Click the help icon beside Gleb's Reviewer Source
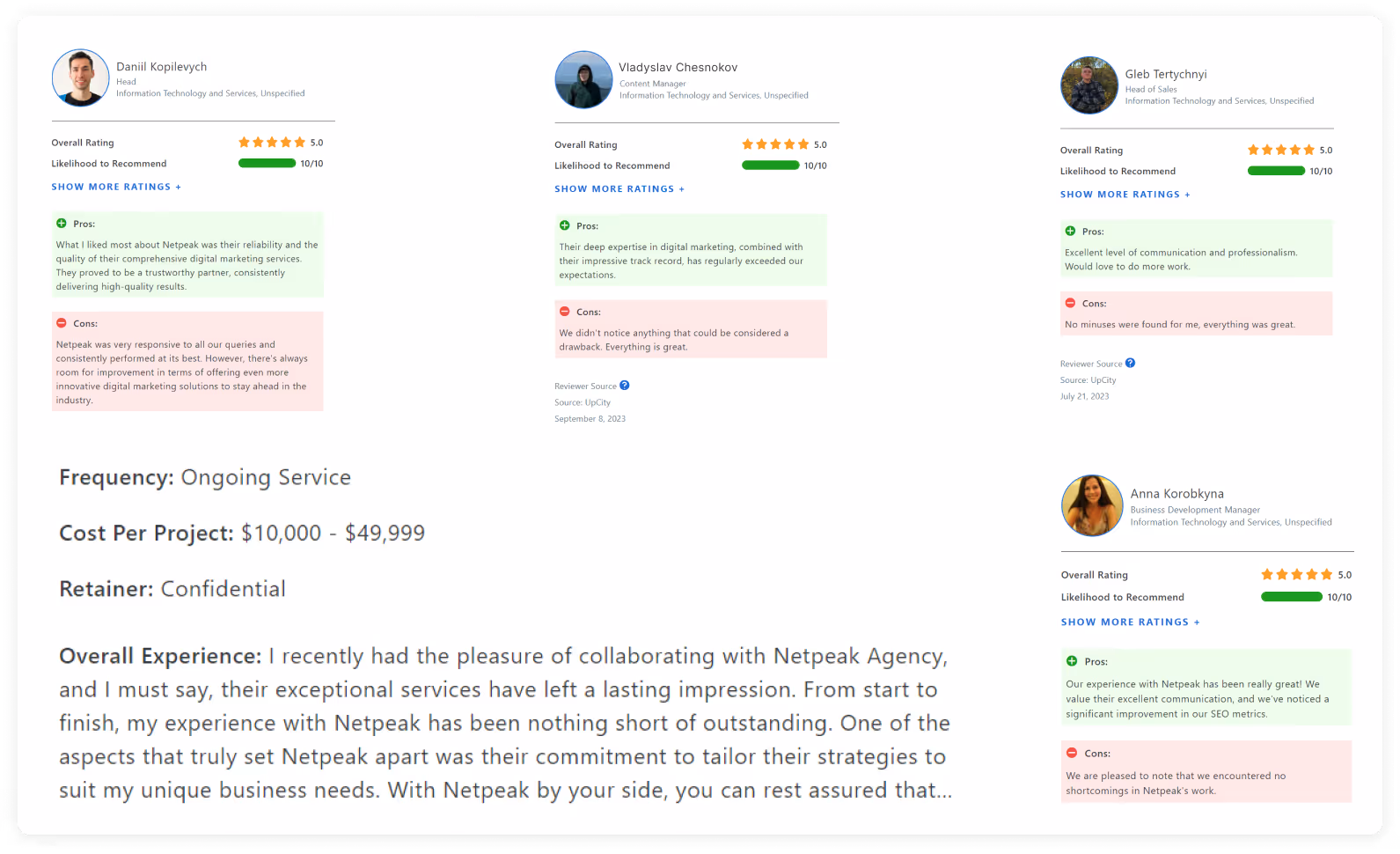Screen dimensions: 1400x854 (1130, 363)
